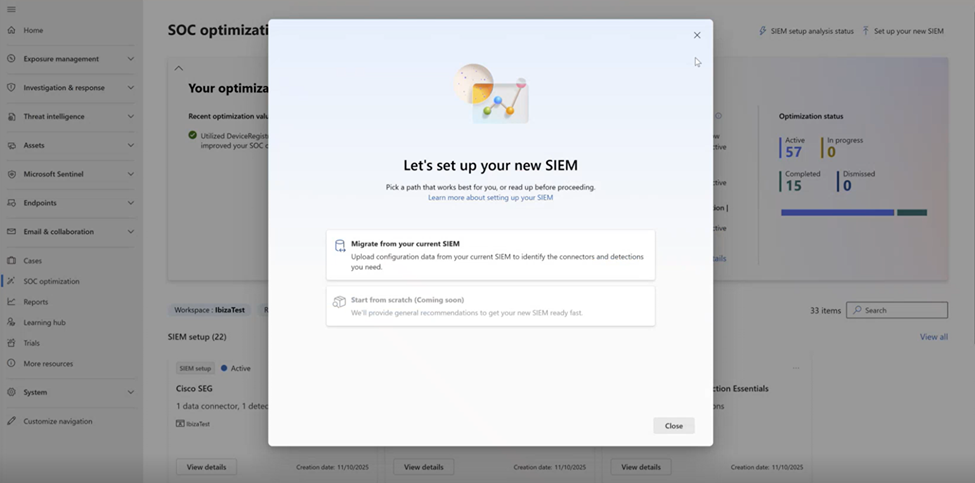Expand the Threat intelligence chevron
975x483 pixels.
131,116
